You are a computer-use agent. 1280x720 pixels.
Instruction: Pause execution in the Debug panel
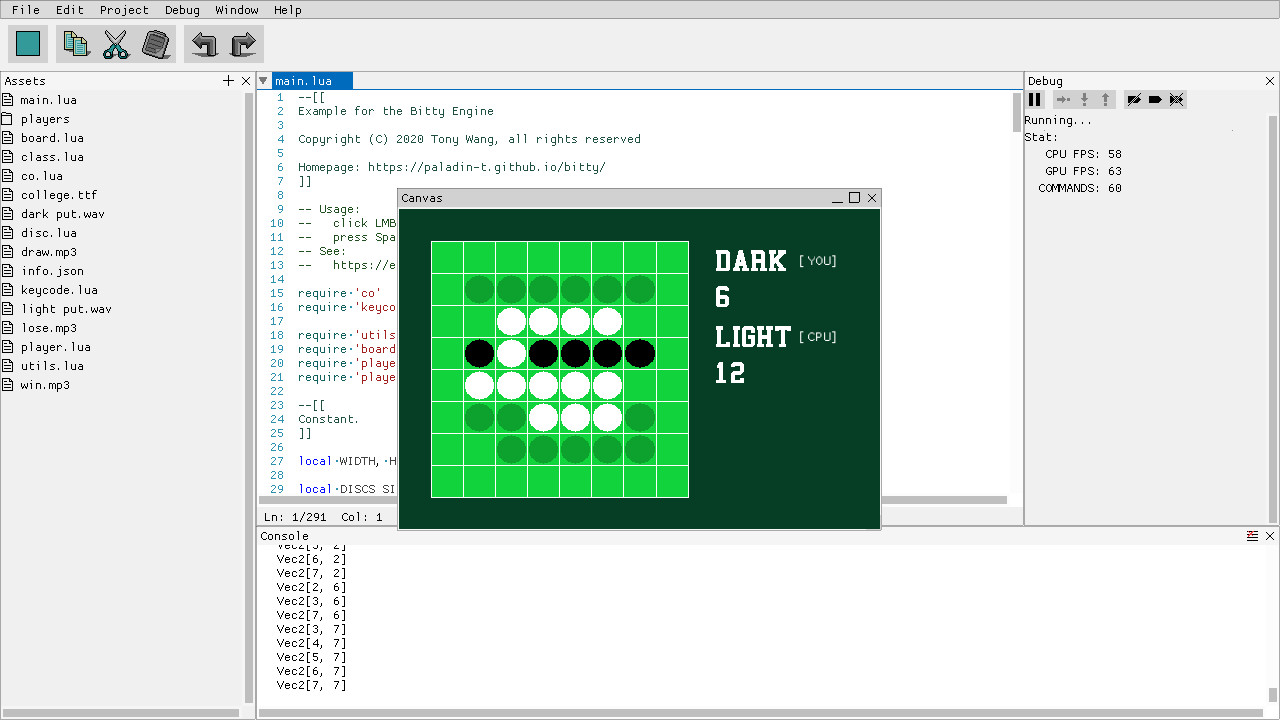(1034, 99)
